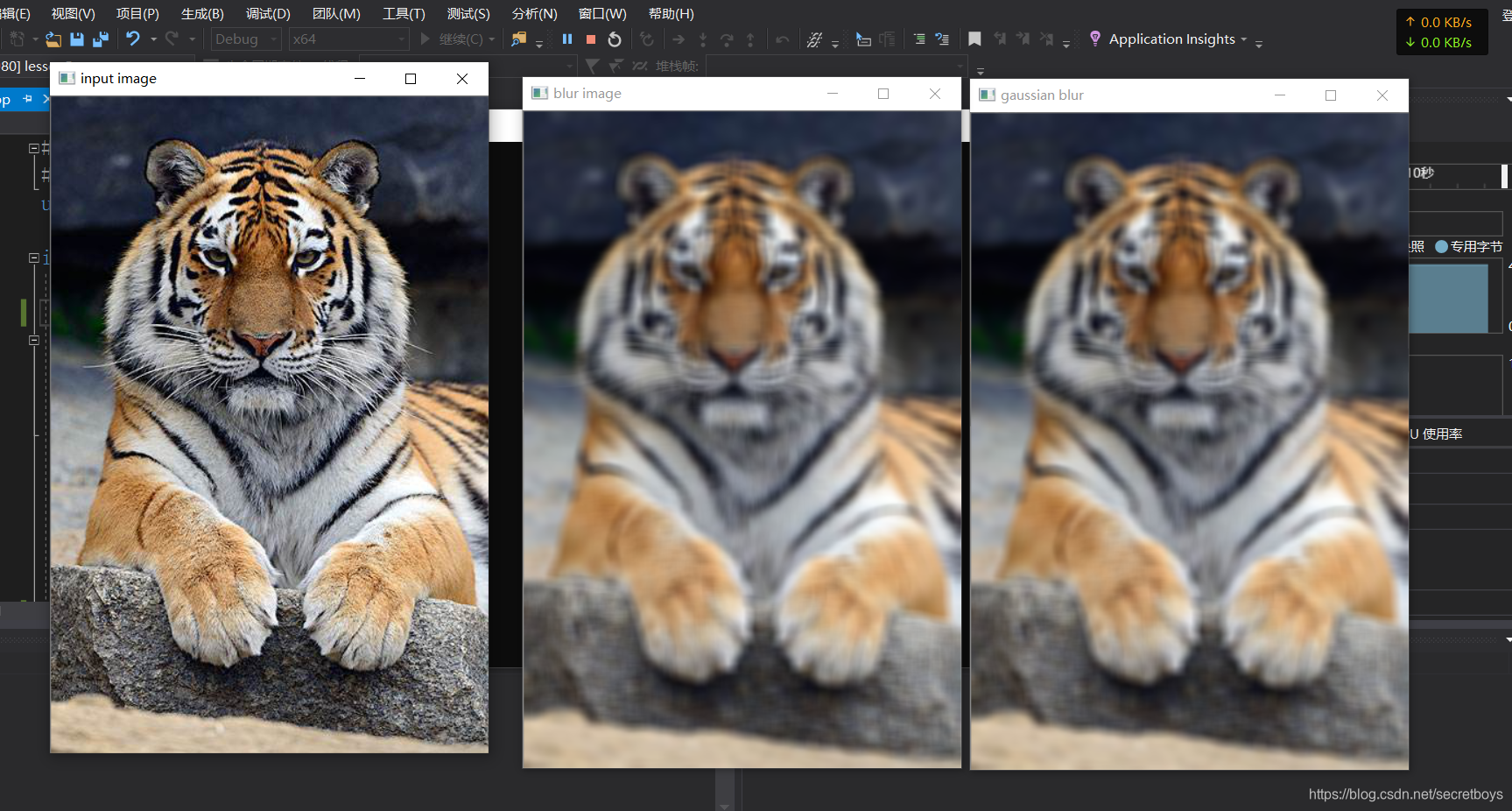Image resolution: width=1512 pixels, height=811 pixels.
Task: Open the Debug (调试) menu
Action: [x=268, y=14]
